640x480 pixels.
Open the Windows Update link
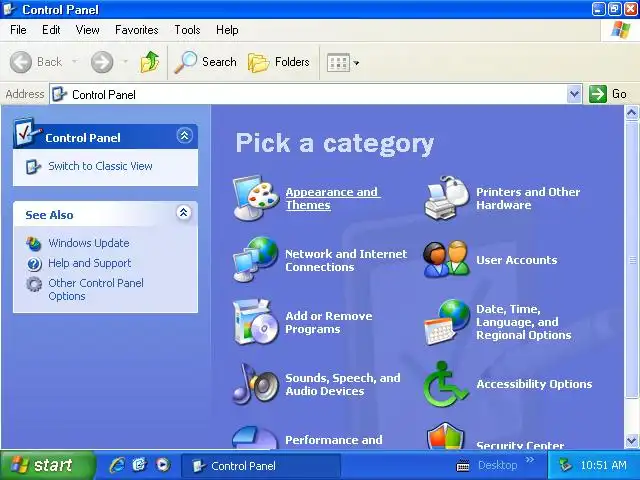[89, 243]
